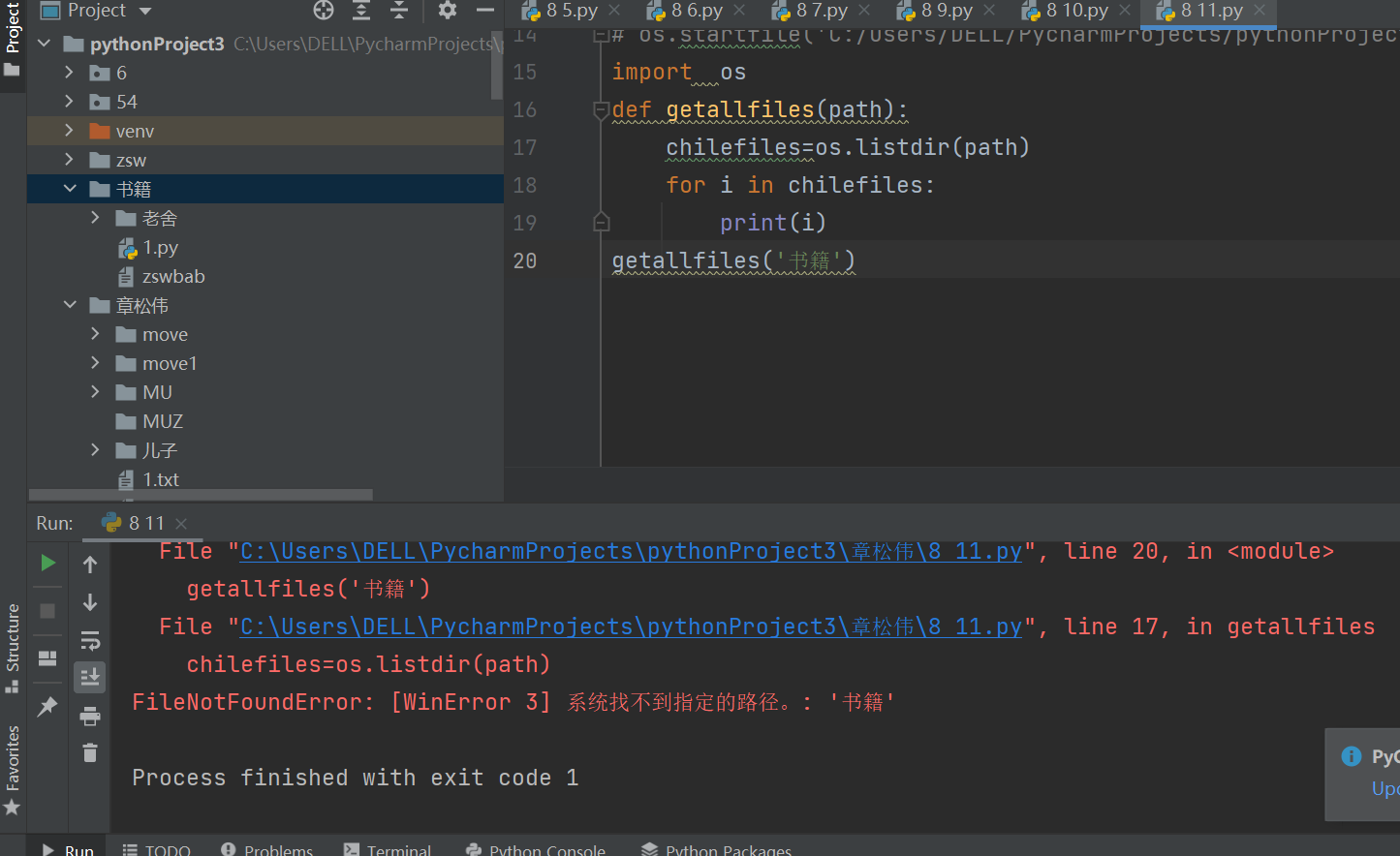This screenshot has height=856, width=1400.
Task: Place cursor in getallfiles('书籍') code line
Action: point(733,260)
